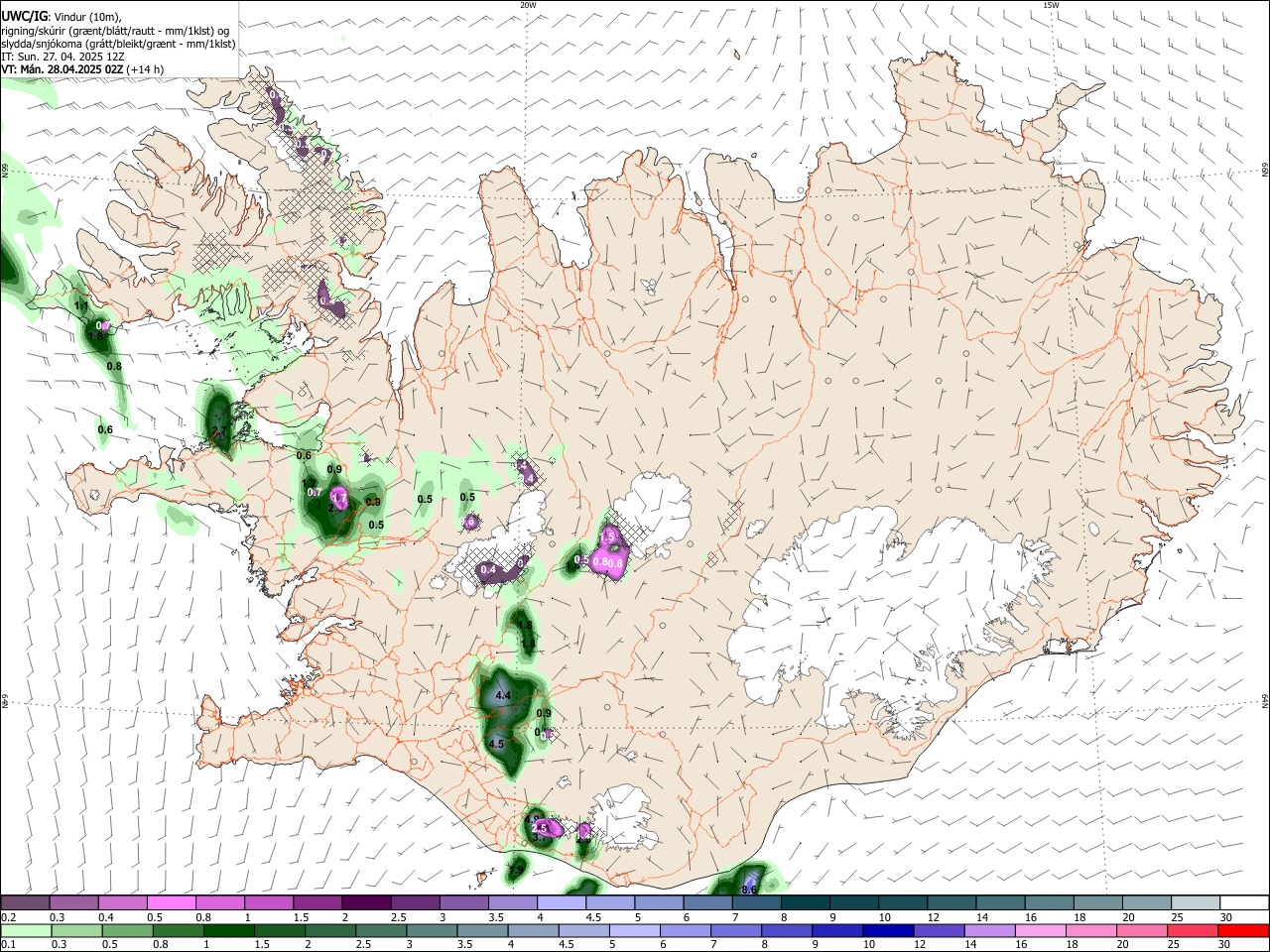Image resolution: width=1270 pixels, height=952 pixels.
Task: Click the '1.1' value off the northwest coast
Action: (81, 306)
